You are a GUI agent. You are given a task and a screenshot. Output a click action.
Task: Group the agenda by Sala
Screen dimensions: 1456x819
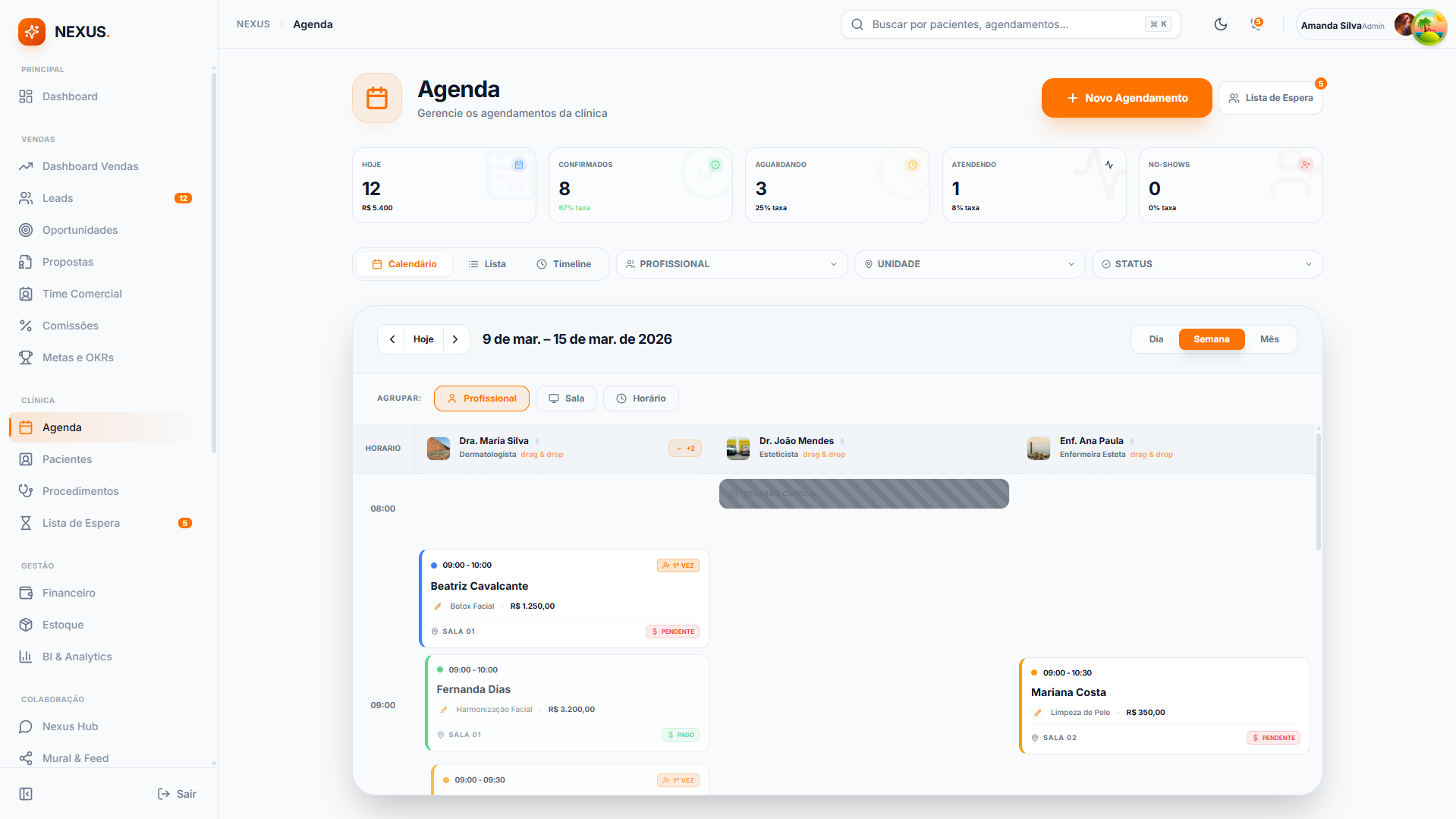(566, 398)
